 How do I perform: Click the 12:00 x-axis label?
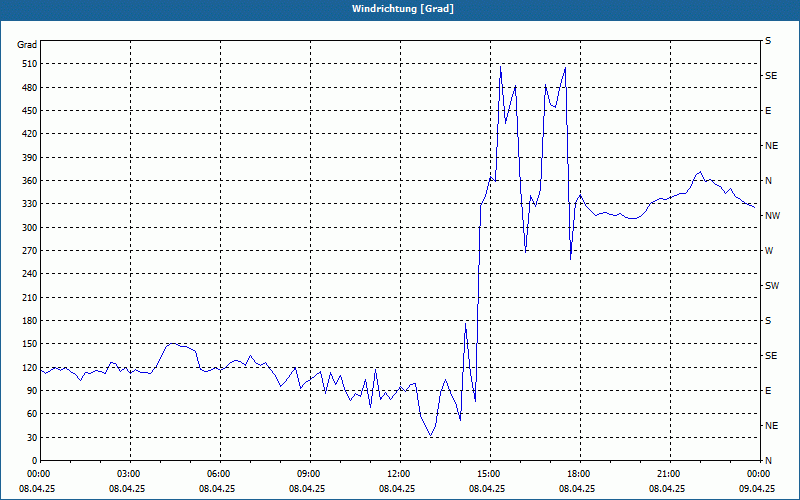pyautogui.click(x=401, y=473)
